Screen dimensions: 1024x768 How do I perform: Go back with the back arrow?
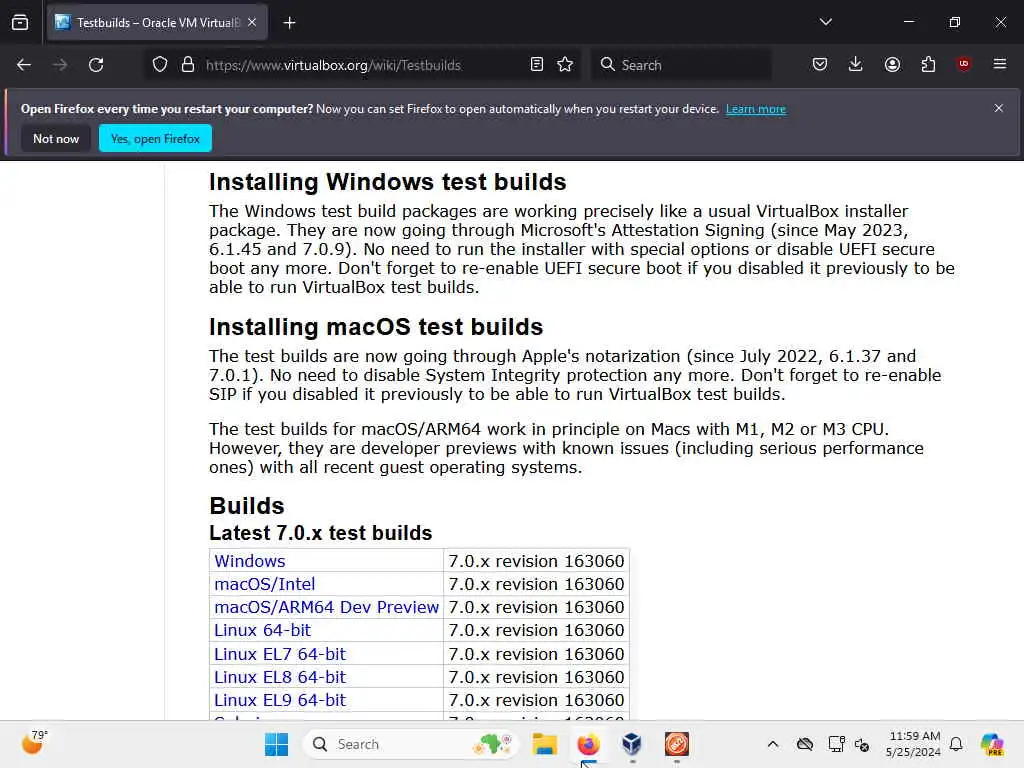[24, 65]
